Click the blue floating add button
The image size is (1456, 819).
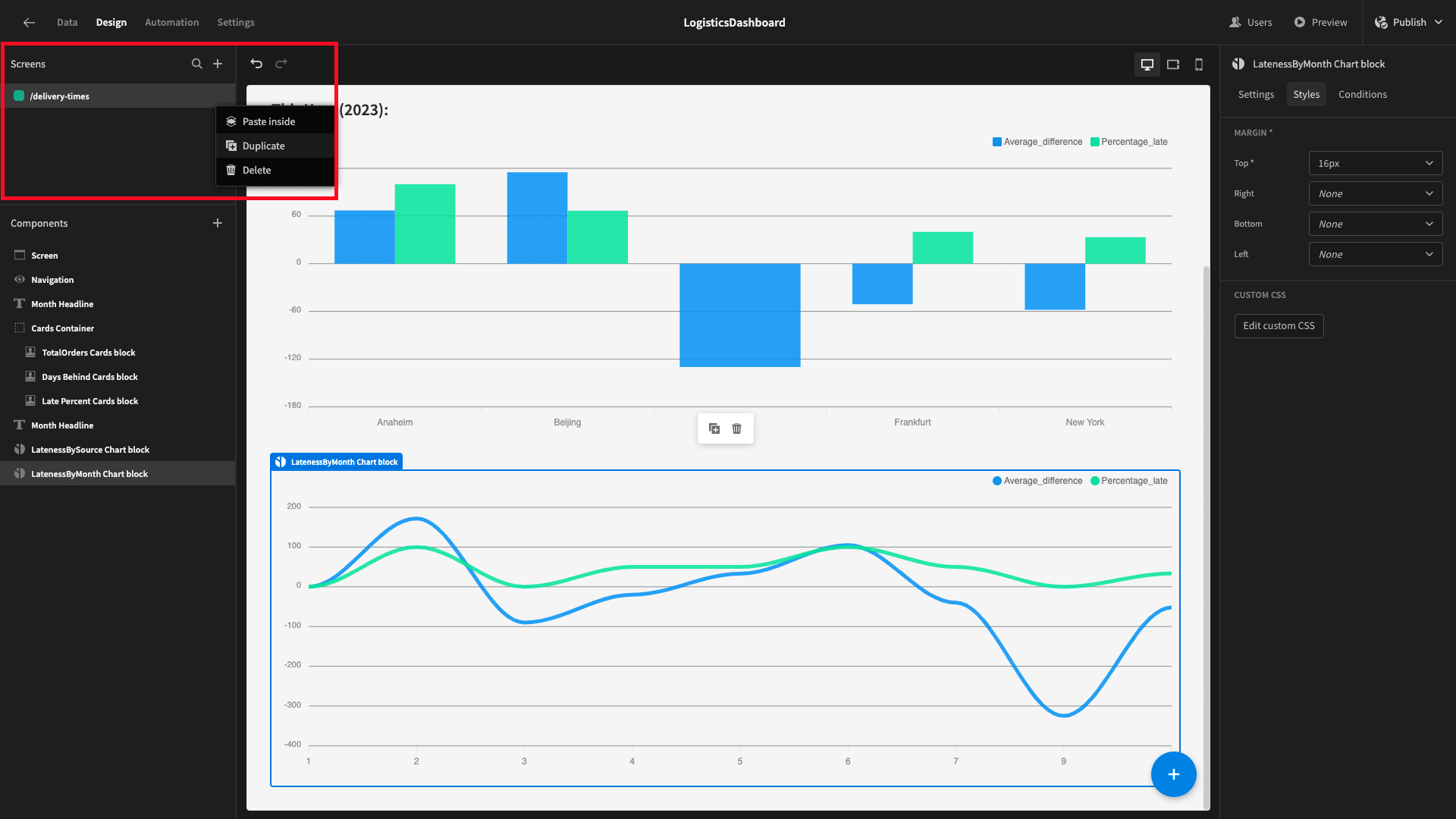[x=1173, y=774]
